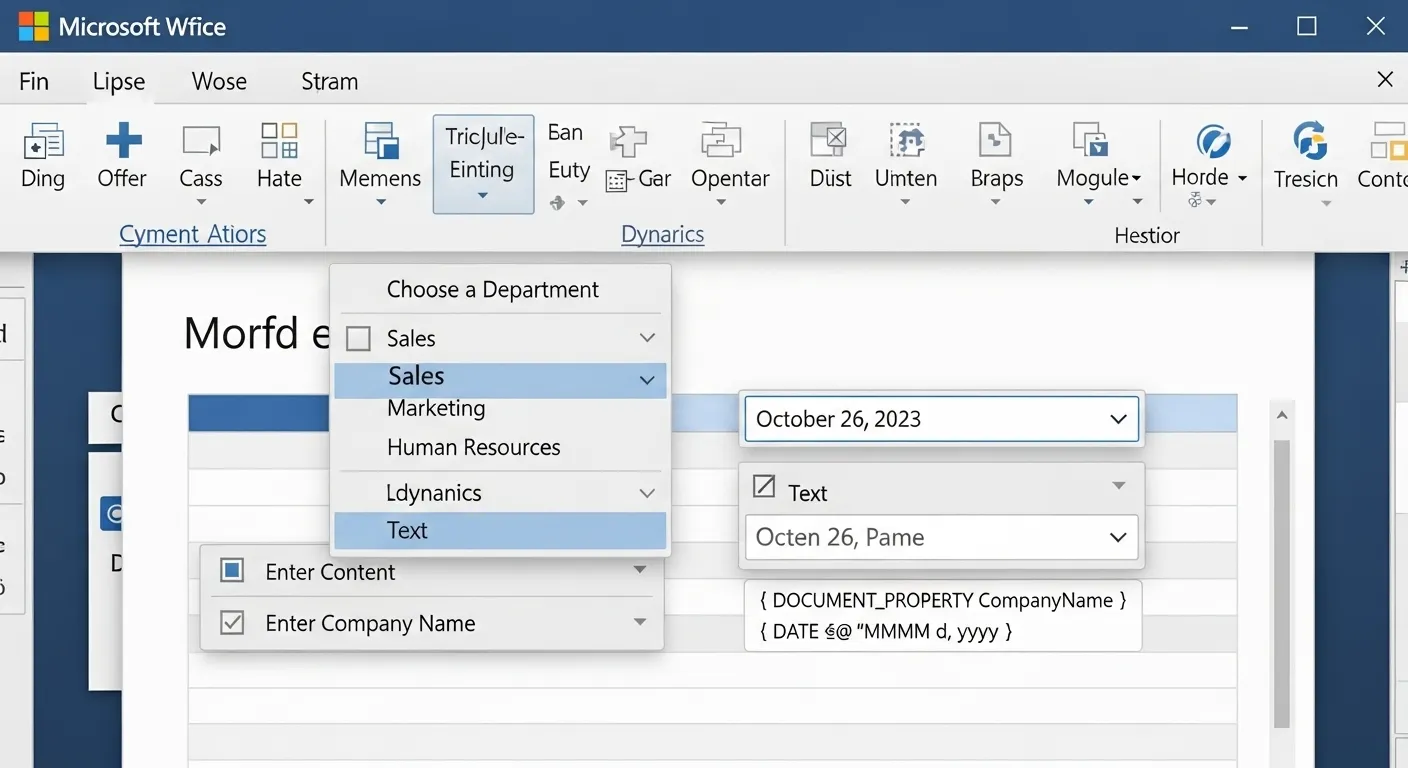Screen dimensions: 1408x768
Task: Click the Cyment Atiors link
Action: 192,234
